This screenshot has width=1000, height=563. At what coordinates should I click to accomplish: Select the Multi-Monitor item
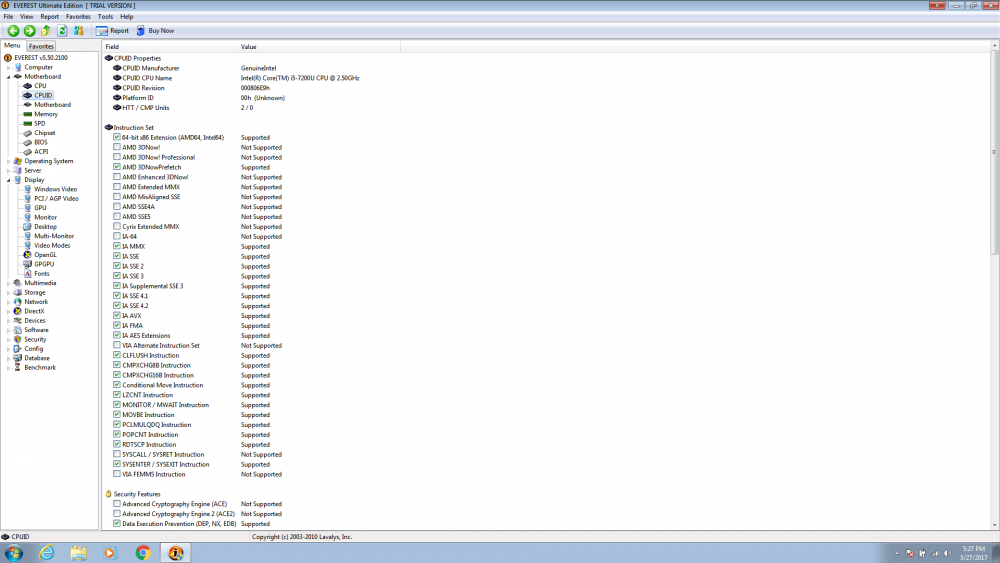(x=54, y=236)
